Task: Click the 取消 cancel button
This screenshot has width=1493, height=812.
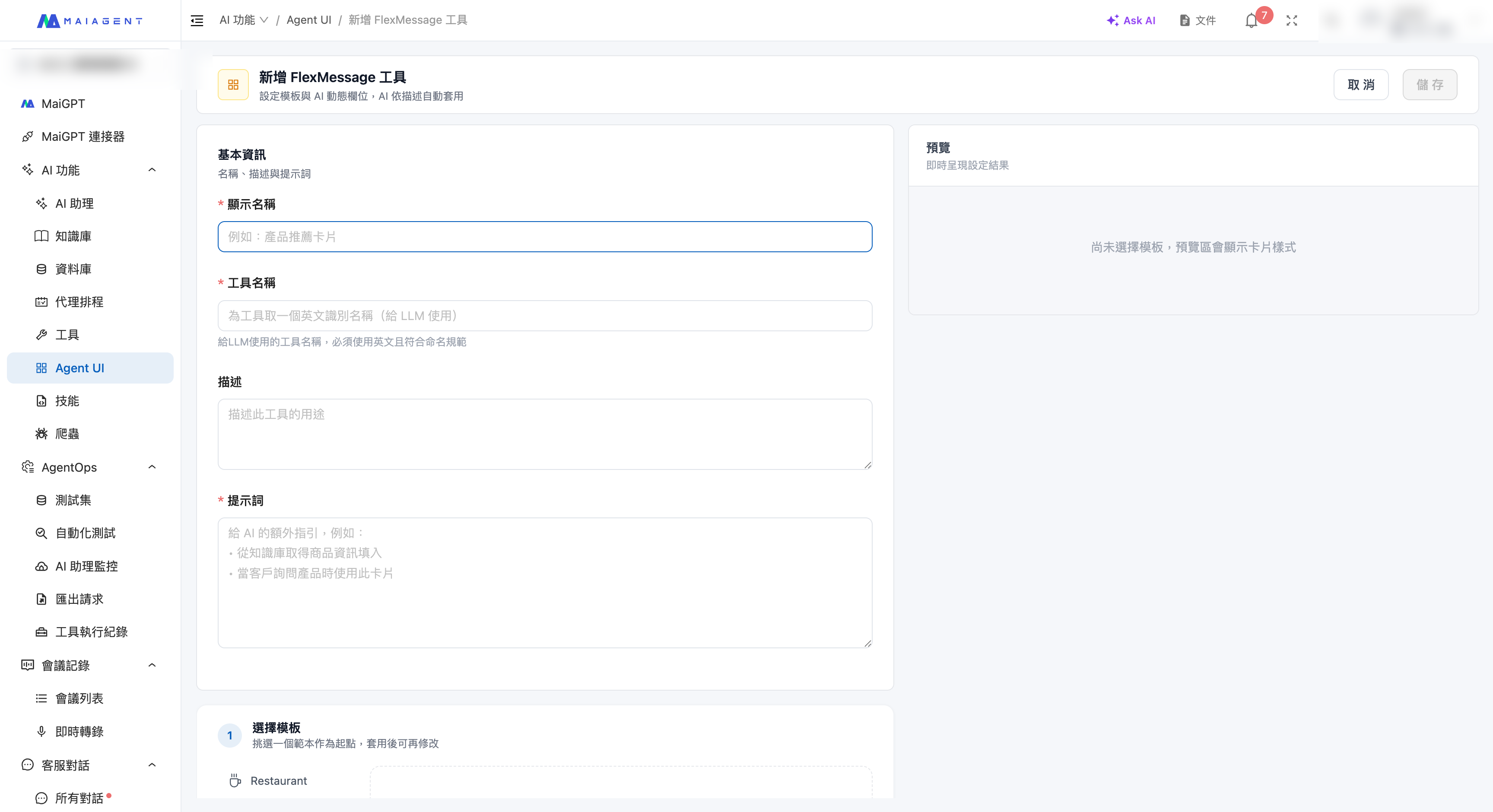Action: [x=1361, y=85]
